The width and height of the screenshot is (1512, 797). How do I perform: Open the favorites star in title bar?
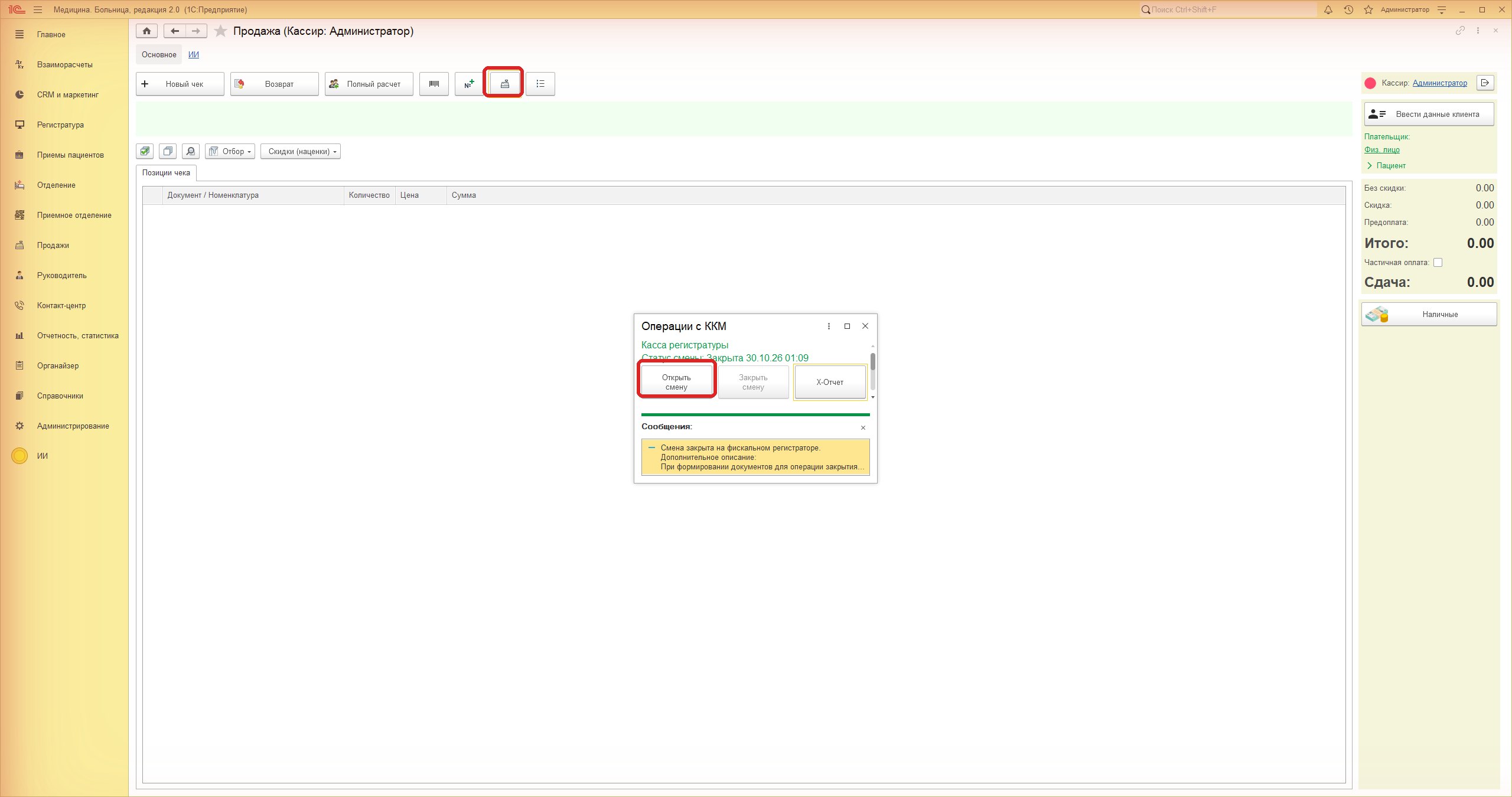(x=1368, y=9)
